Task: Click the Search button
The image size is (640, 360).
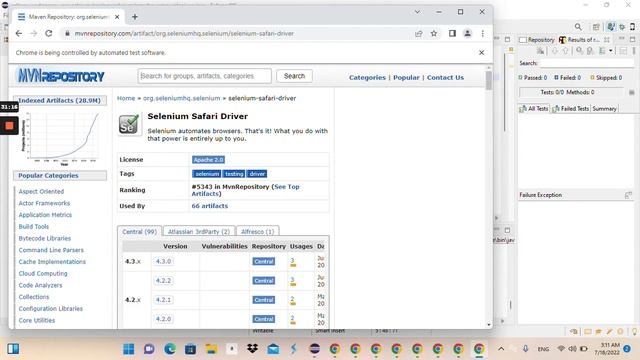Action: tap(294, 76)
